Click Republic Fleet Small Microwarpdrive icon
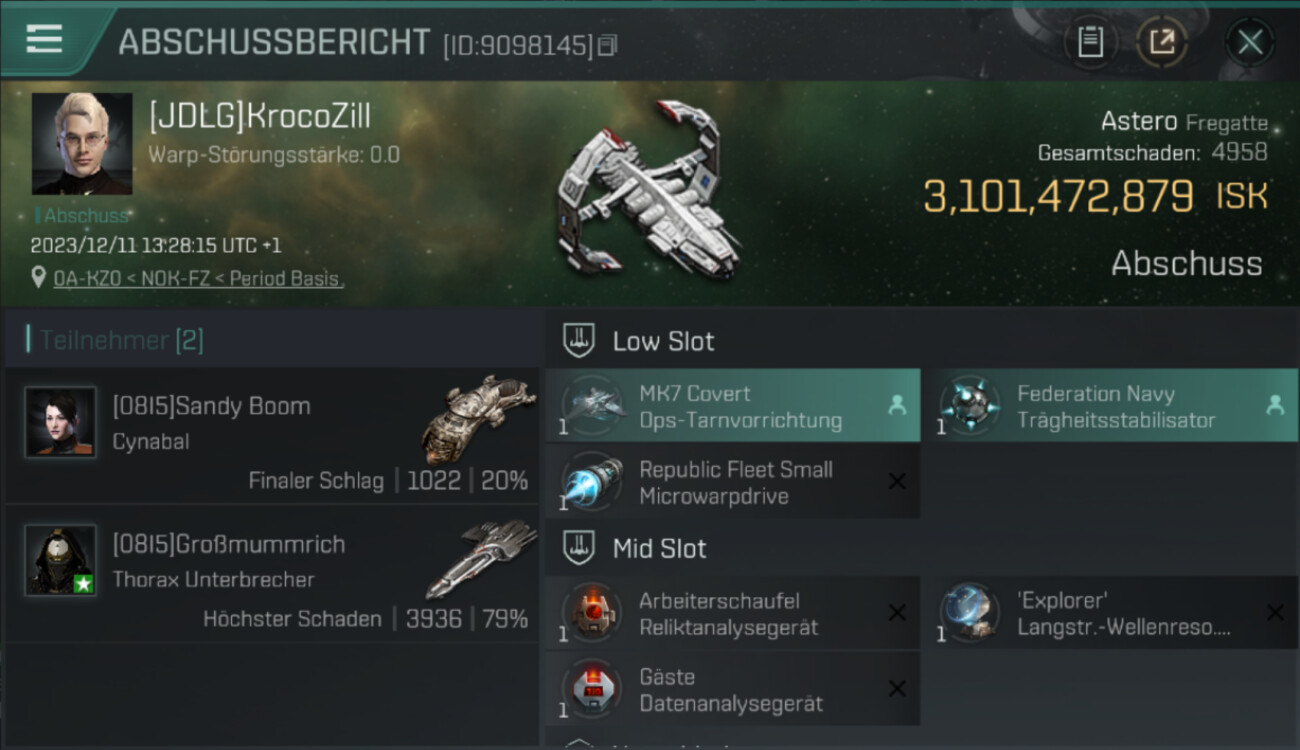Screen dimensions: 1300x750 click(592, 483)
